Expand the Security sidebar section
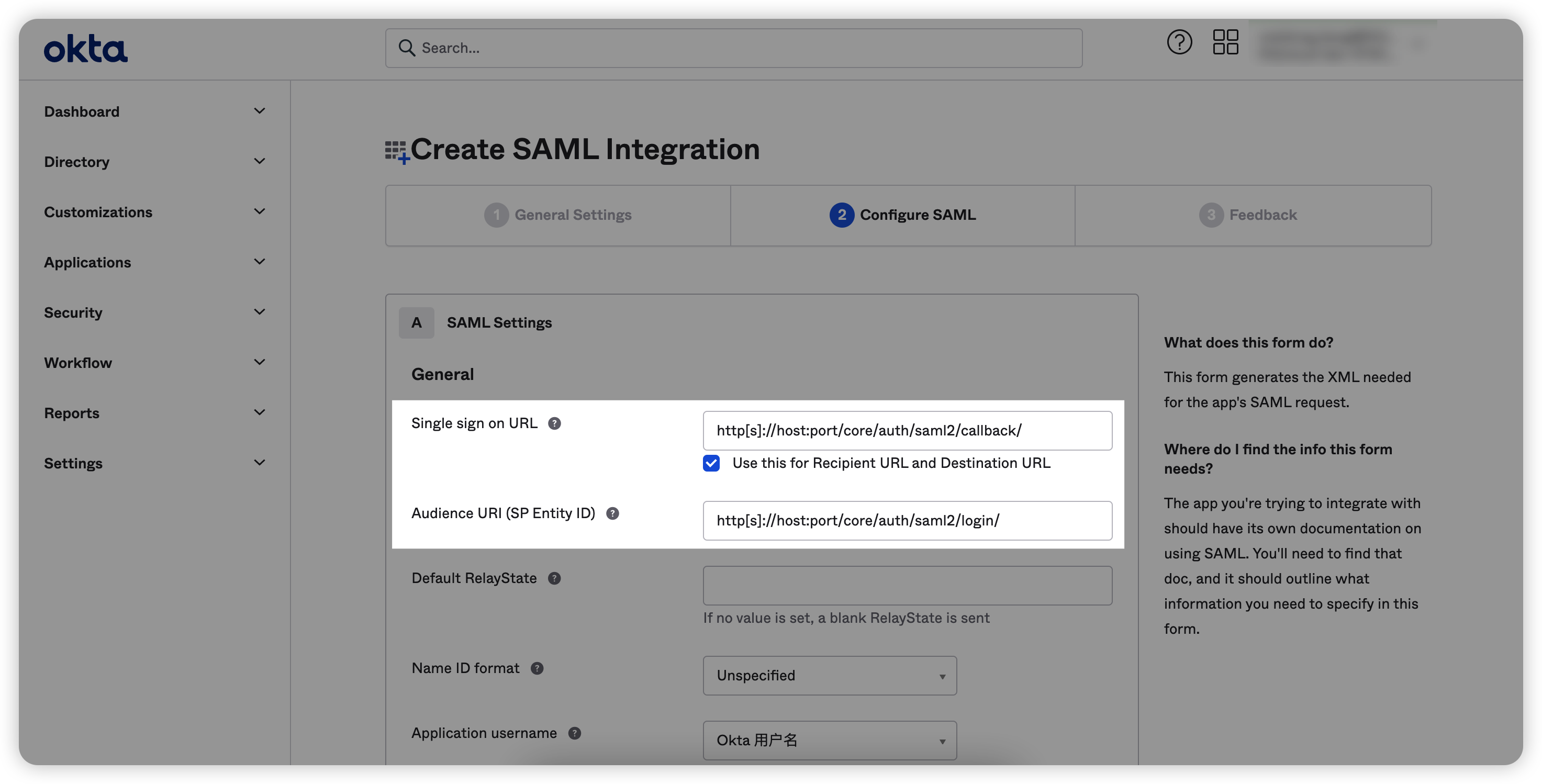The height and width of the screenshot is (784, 1542). coord(154,312)
